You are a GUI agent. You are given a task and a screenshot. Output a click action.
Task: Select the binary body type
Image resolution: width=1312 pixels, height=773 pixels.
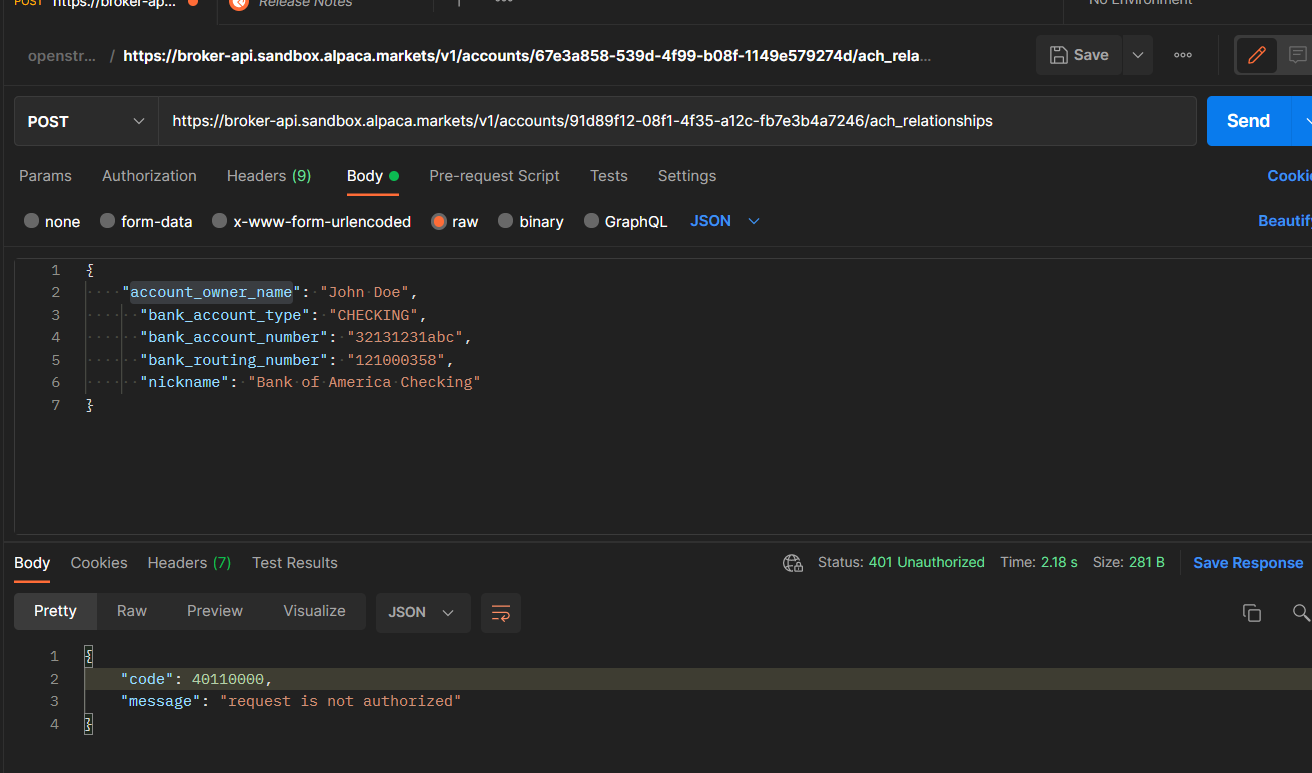[x=531, y=222]
